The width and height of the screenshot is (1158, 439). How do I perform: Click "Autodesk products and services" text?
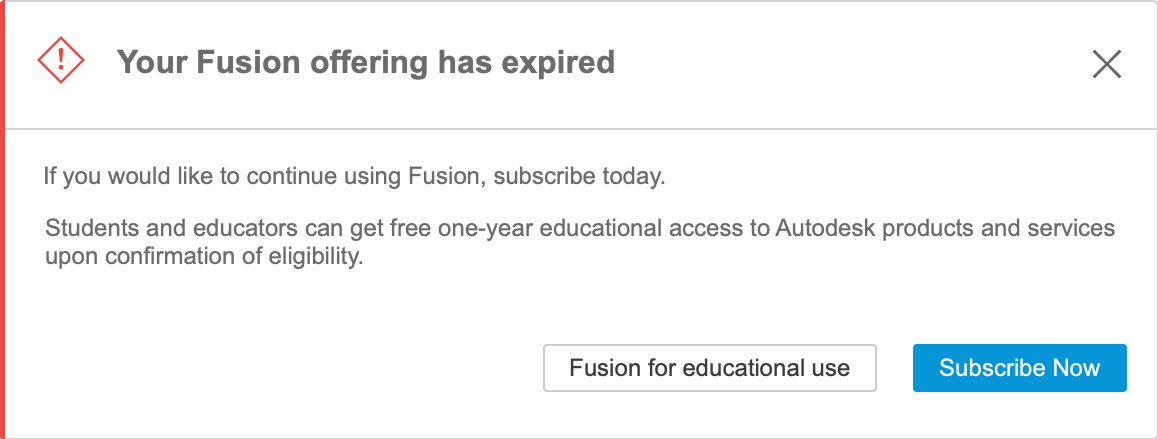pyautogui.click(x=944, y=228)
